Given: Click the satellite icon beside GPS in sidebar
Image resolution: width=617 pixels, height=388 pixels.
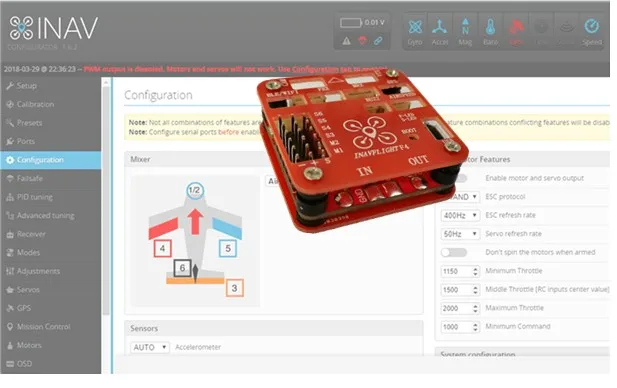Looking at the screenshot, I should pos(10,308).
